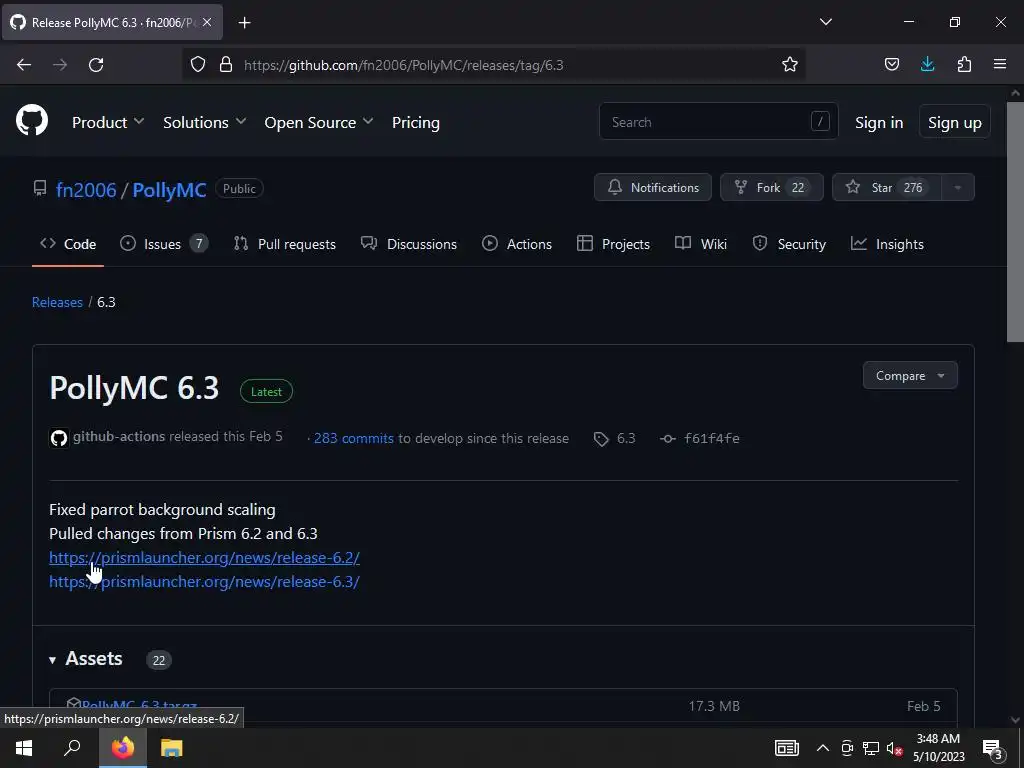The width and height of the screenshot is (1024, 768).
Task: Switch to the Issues tab
Action: click(164, 244)
